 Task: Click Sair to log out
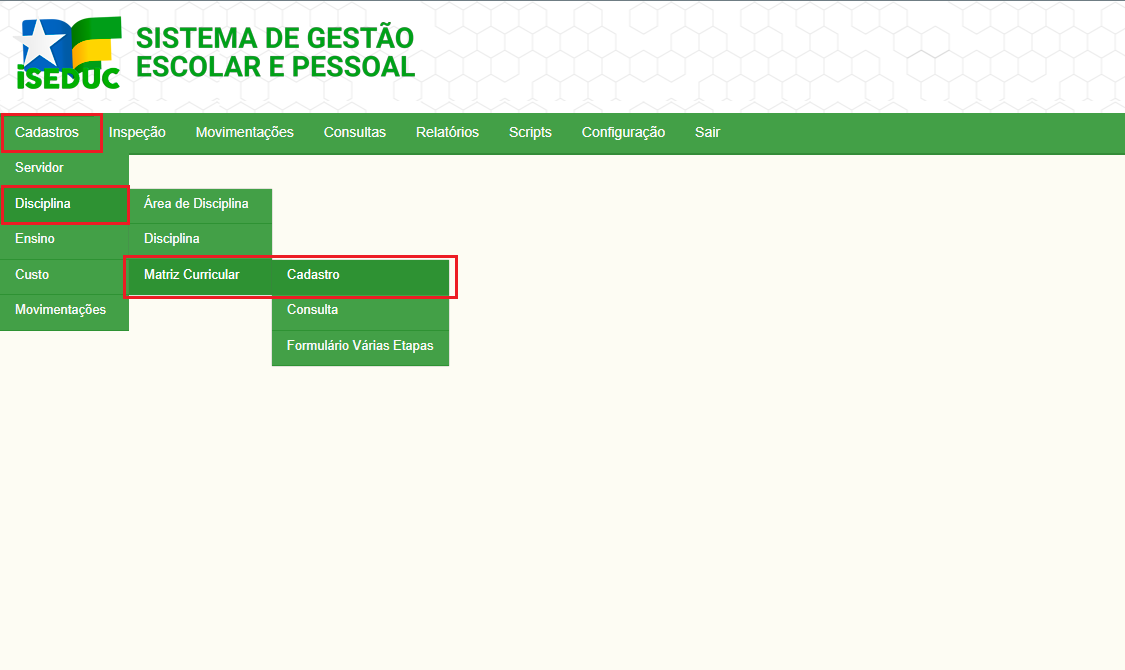(x=707, y=132)
